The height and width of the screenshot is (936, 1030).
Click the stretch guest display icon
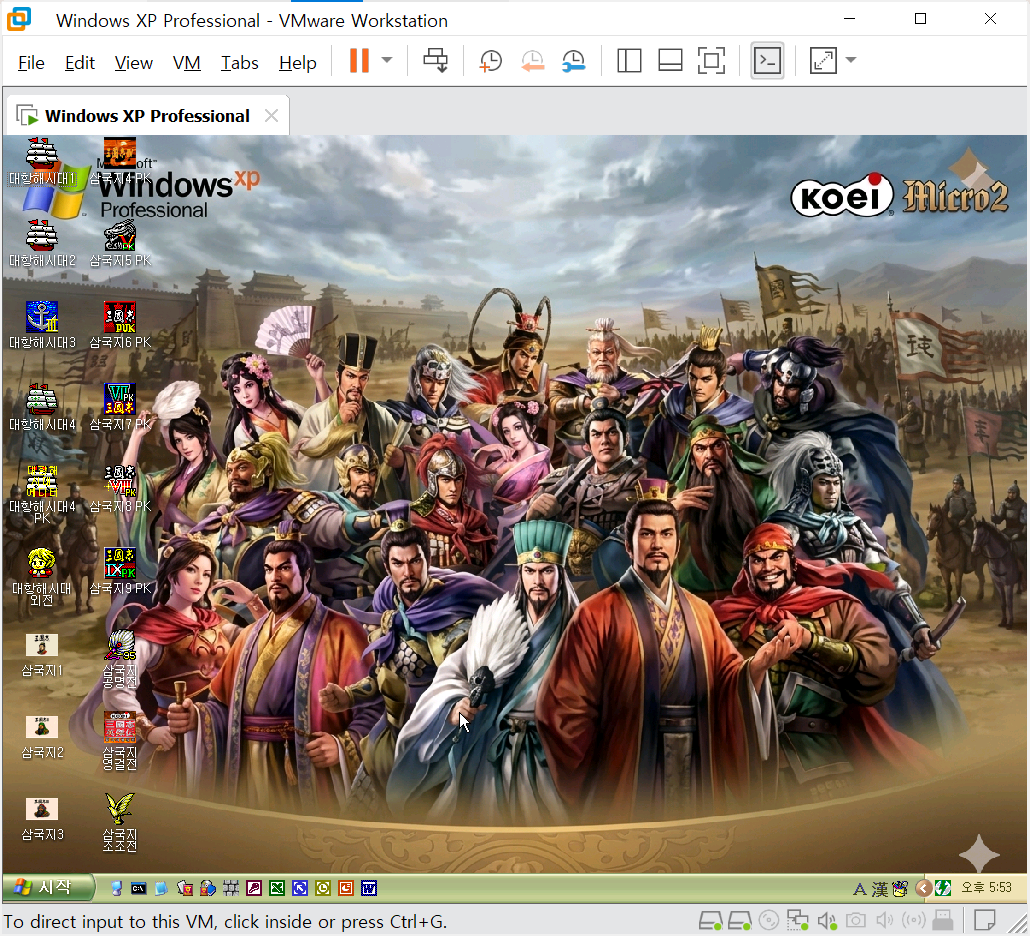click(822, 60)
